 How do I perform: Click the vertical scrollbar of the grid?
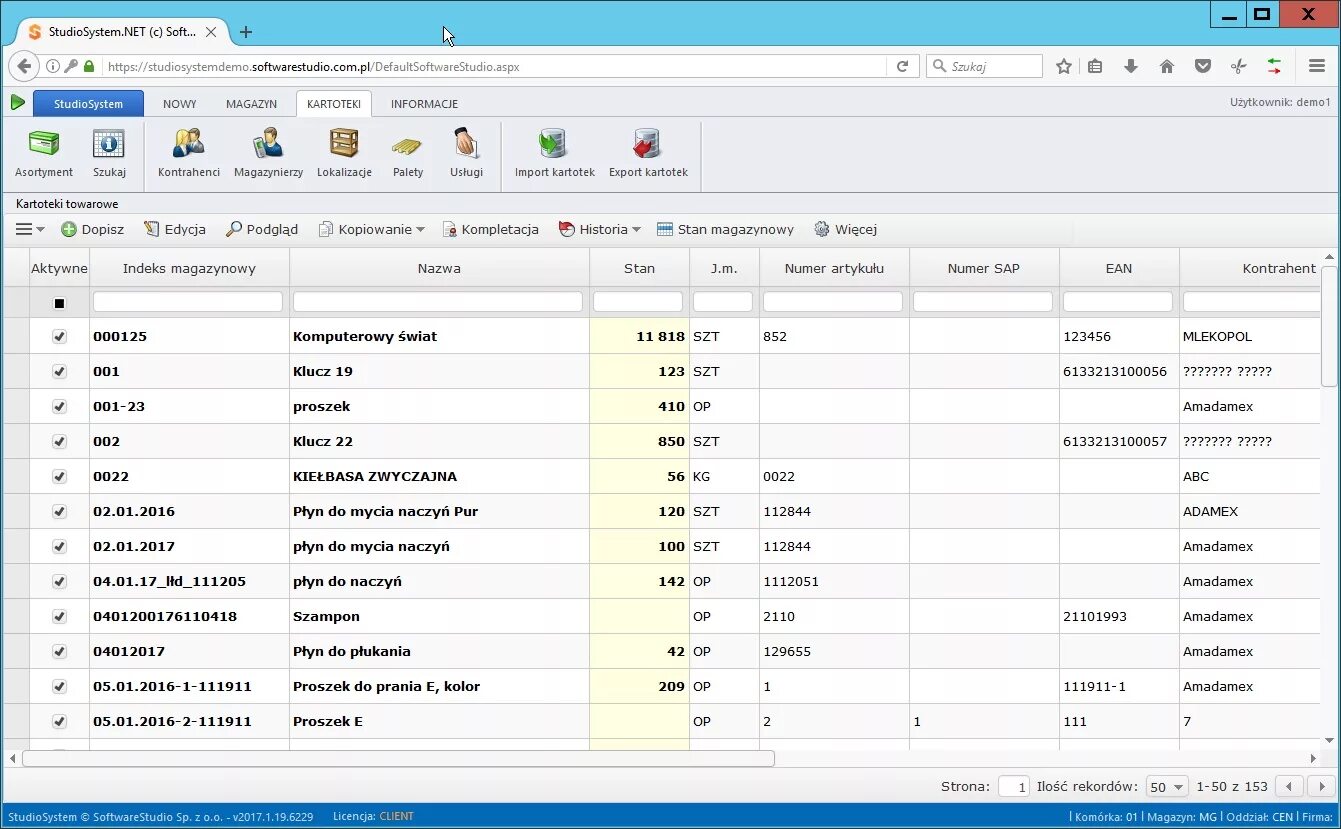click(1329, 326)
